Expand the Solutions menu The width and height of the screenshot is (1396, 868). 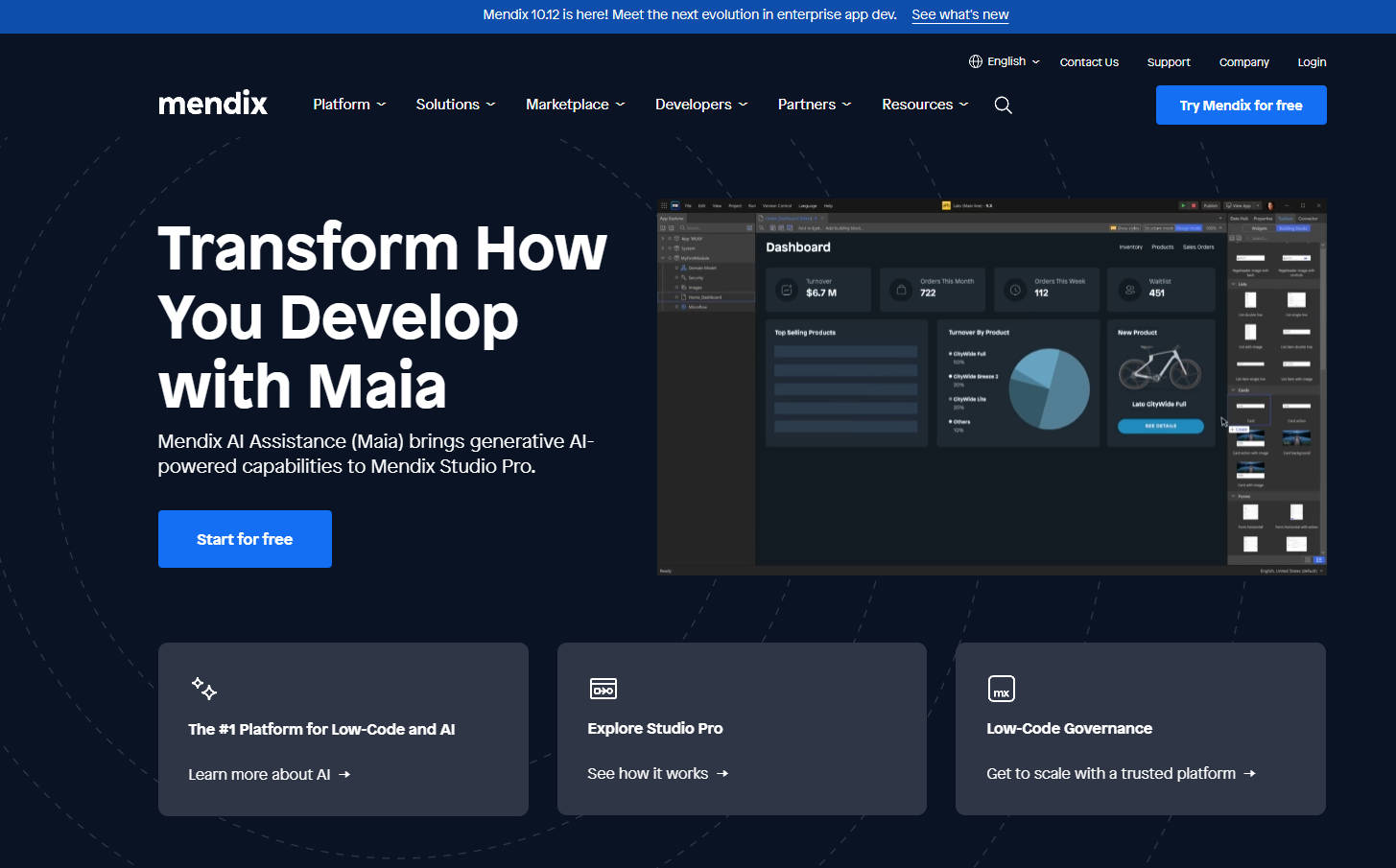tap(456, 105)
